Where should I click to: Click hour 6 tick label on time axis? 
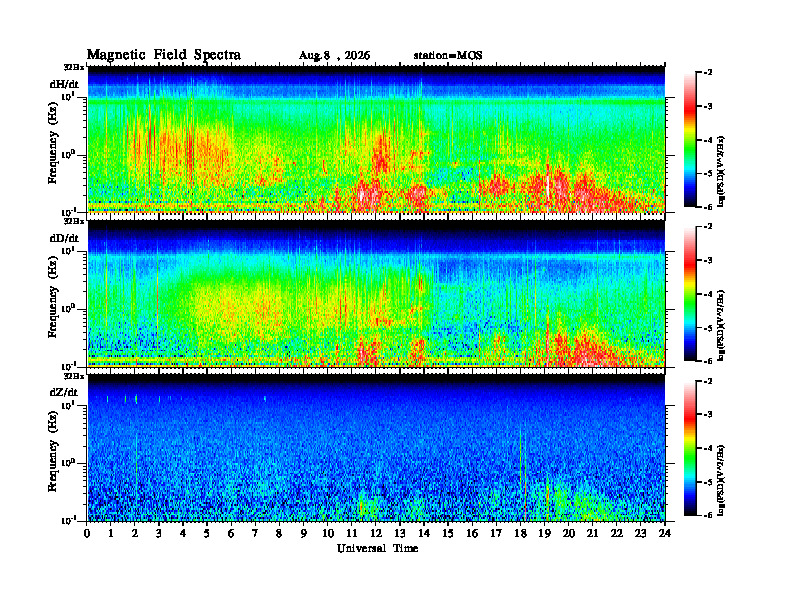pos(231,534)
